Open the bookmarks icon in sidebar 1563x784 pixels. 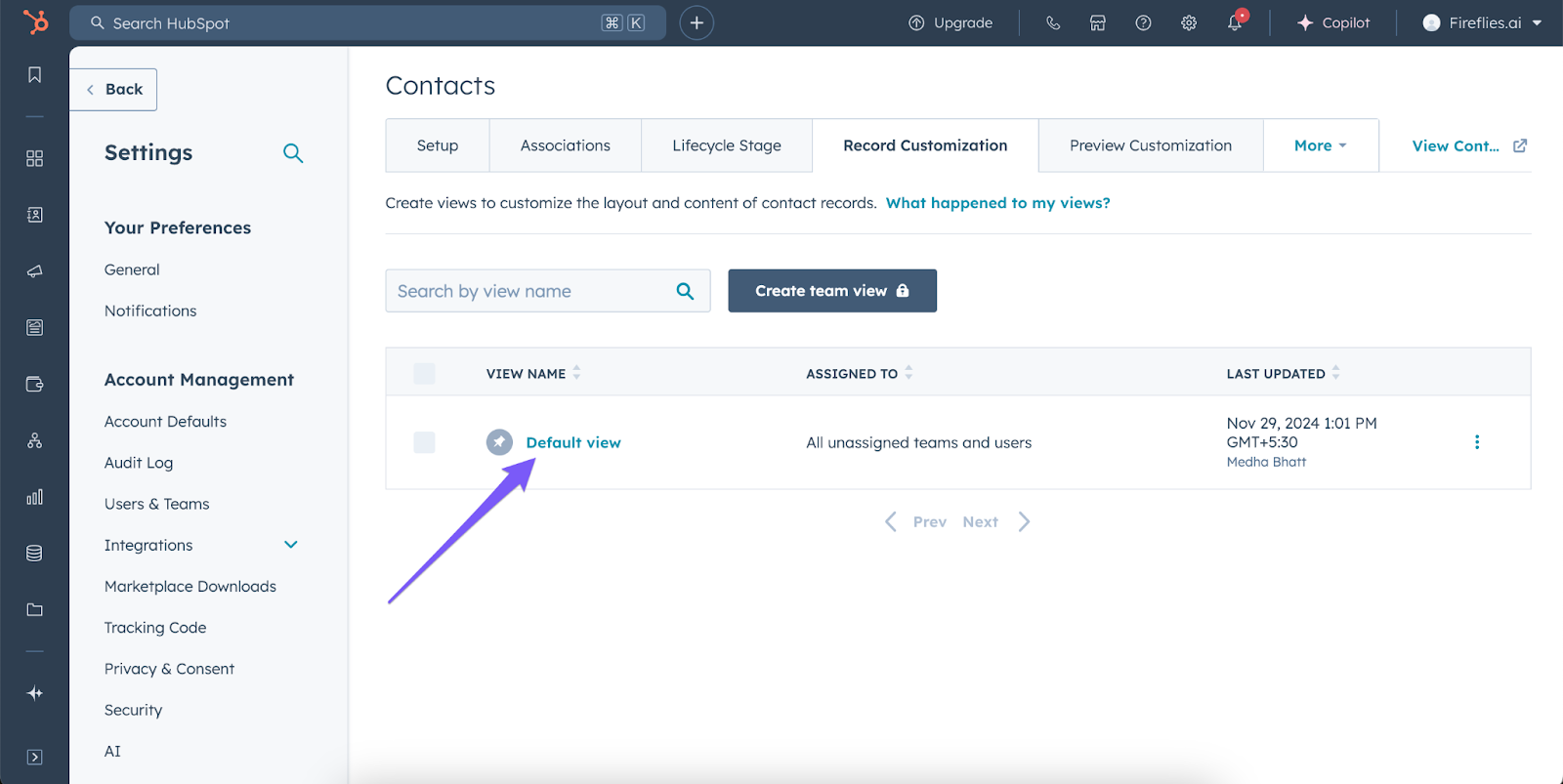(35, 75)
